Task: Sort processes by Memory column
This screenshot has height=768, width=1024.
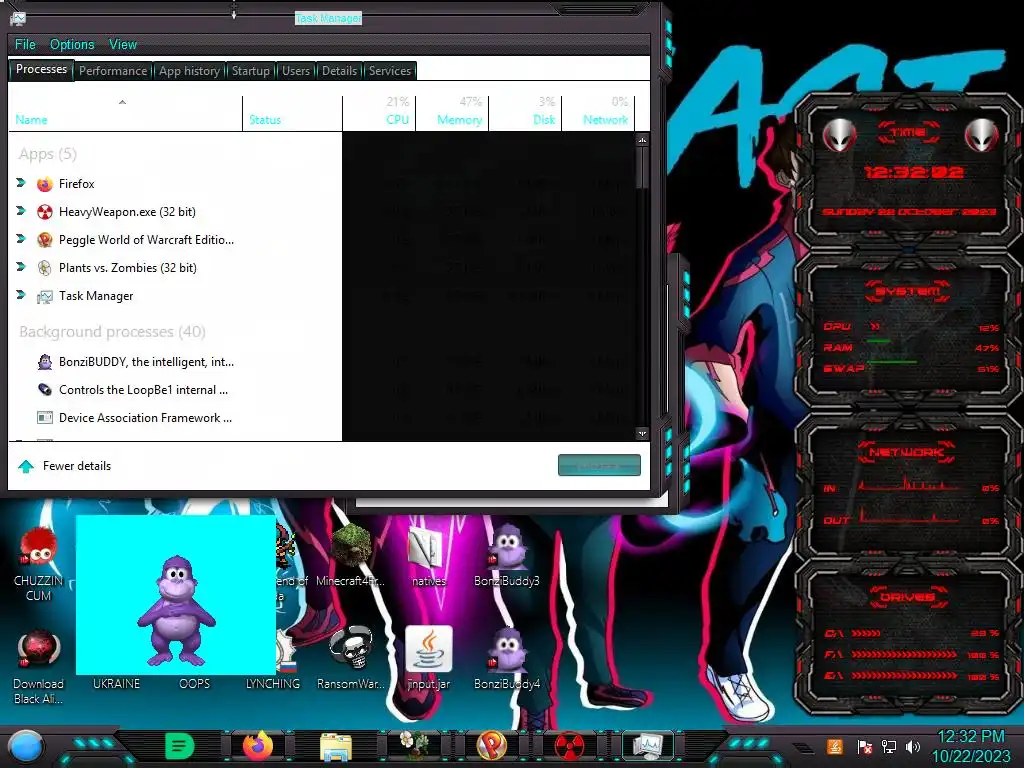Action: pos(453,114)
